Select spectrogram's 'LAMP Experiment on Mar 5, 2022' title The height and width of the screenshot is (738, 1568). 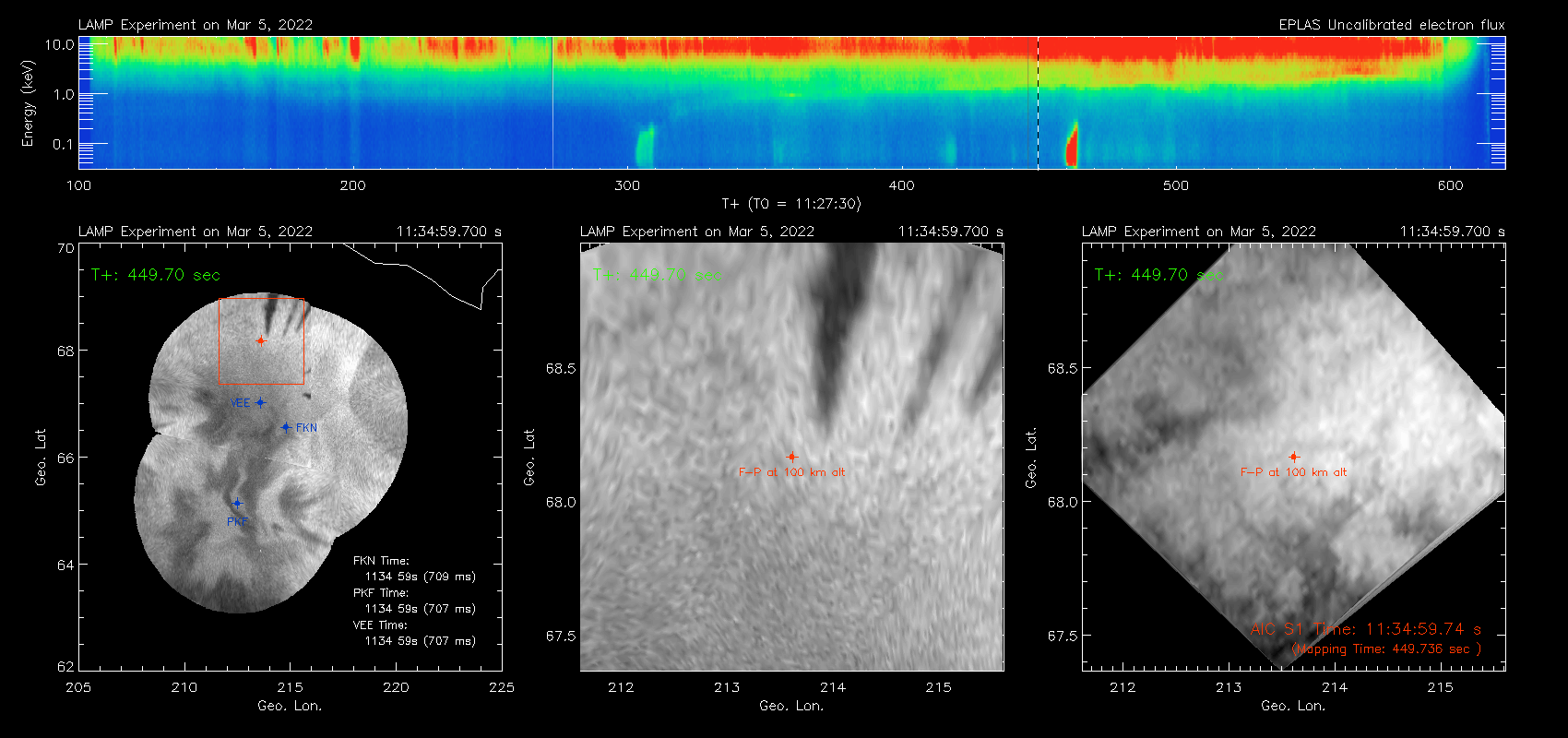pyautogui.click(x=196, y=25)
